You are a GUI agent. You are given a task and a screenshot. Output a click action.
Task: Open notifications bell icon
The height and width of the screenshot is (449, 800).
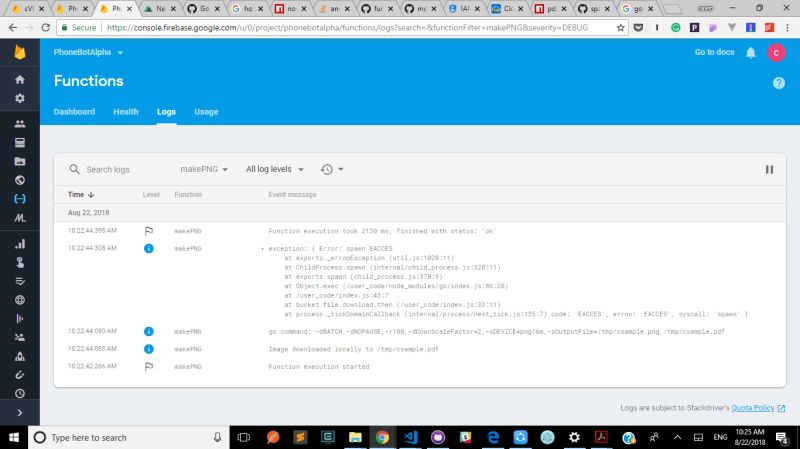(751, 53)
